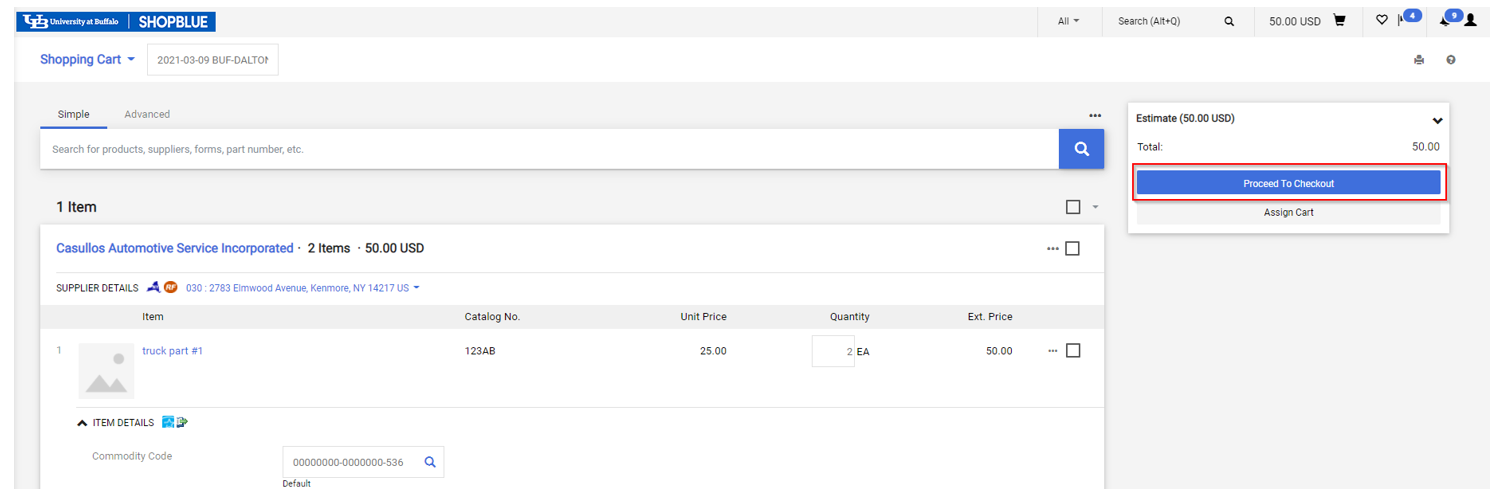Open the Shopping Cart dropdown menu

pyautogui.click(x=87, y=60)
